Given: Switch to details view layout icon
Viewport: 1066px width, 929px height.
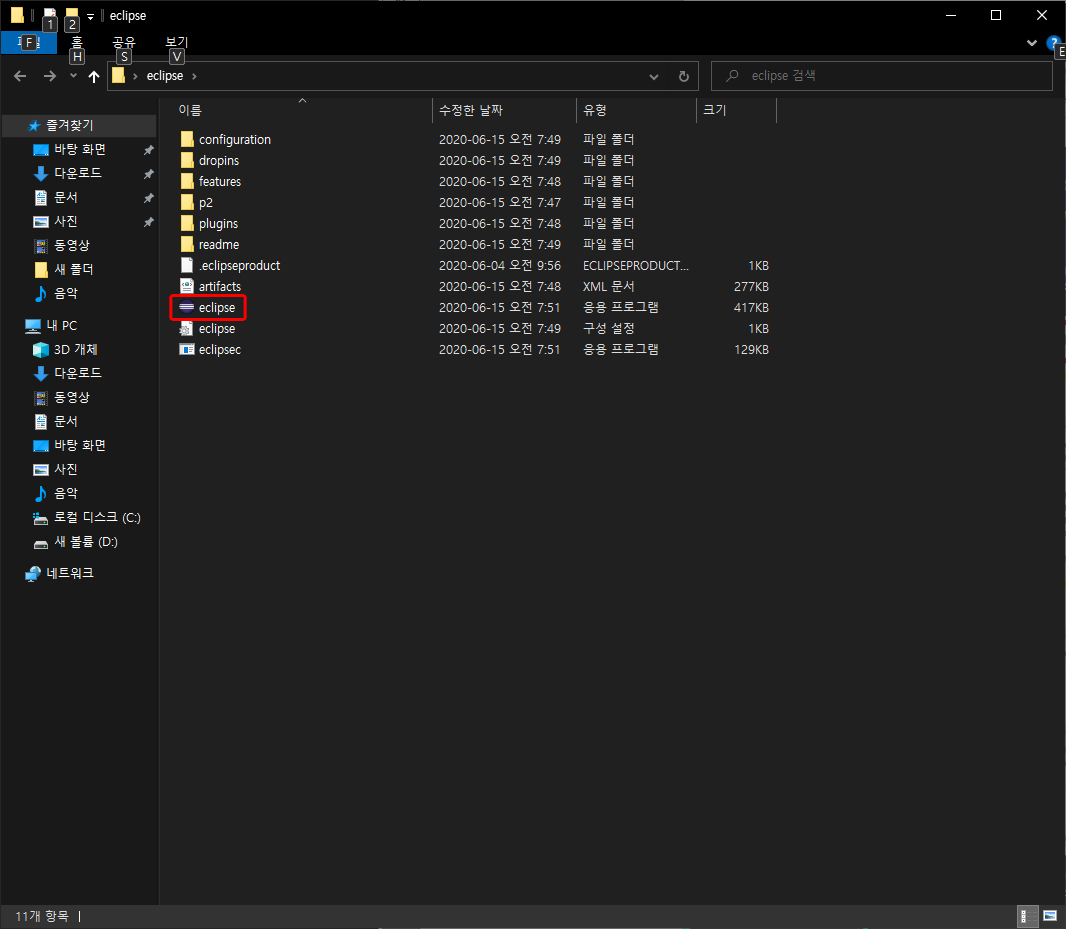Looking at the screenshot, I should (1027, 916).
